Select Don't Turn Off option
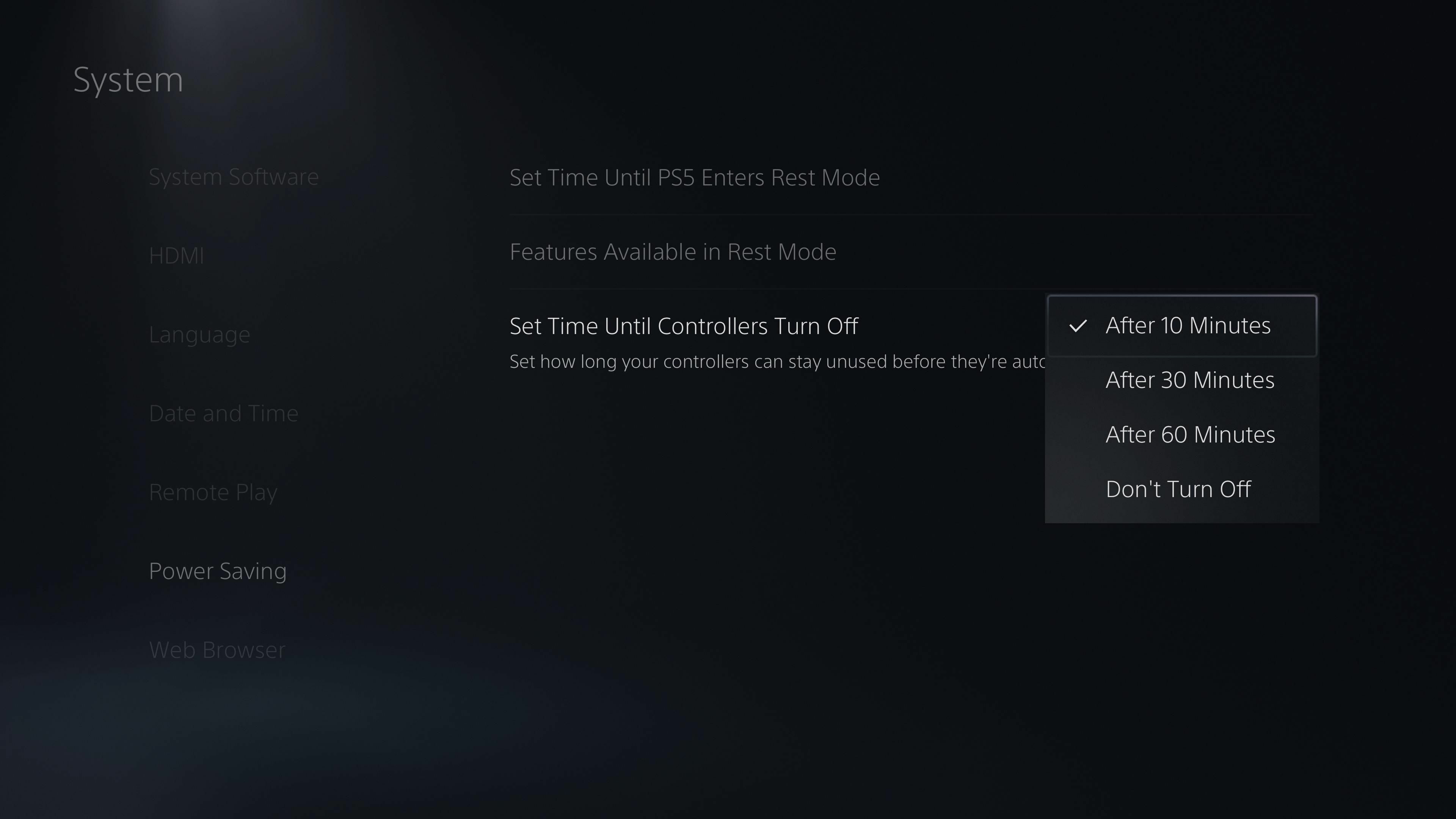This screenshot has width=1456, height=819. pos(1178,488)
